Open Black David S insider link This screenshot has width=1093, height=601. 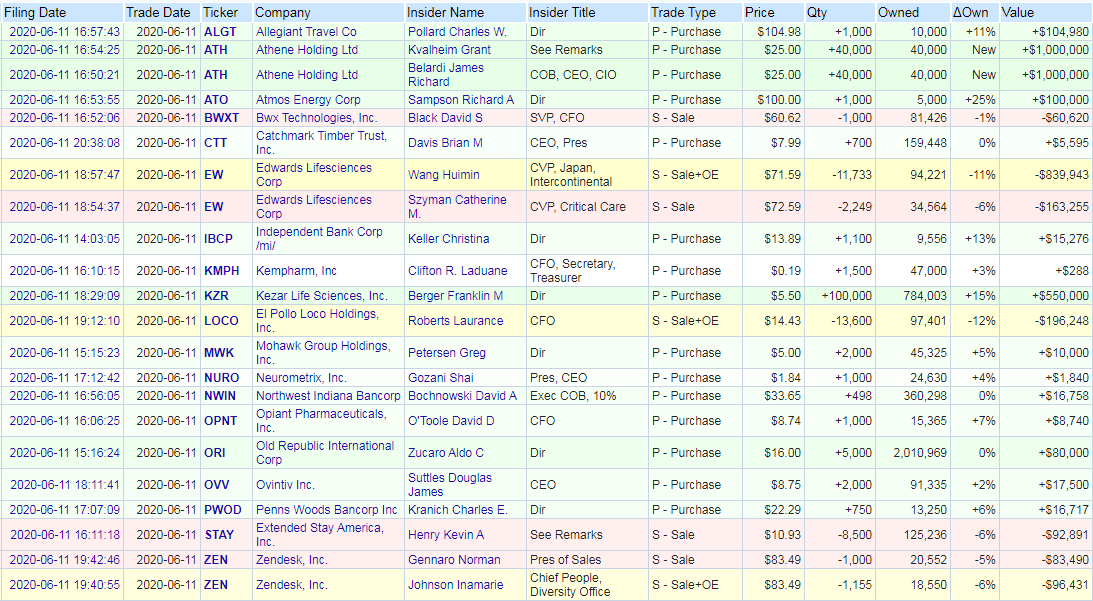(x=445, y=118)
